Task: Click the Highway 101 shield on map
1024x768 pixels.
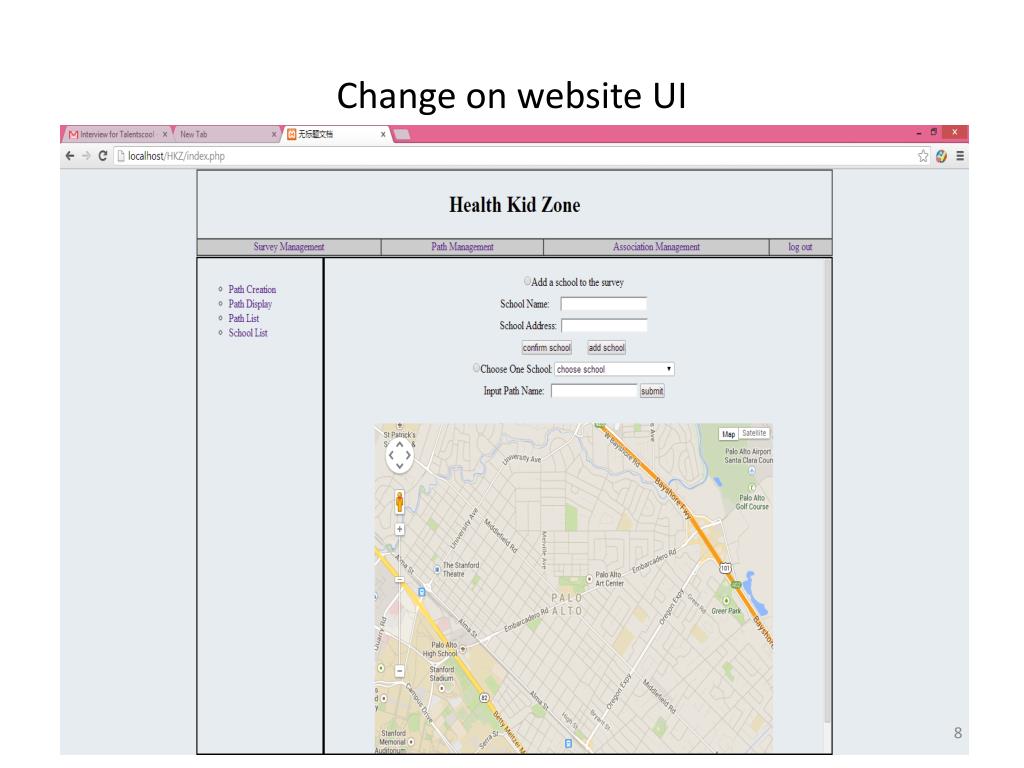Action: pyautogui.click(x=726, y=568)
